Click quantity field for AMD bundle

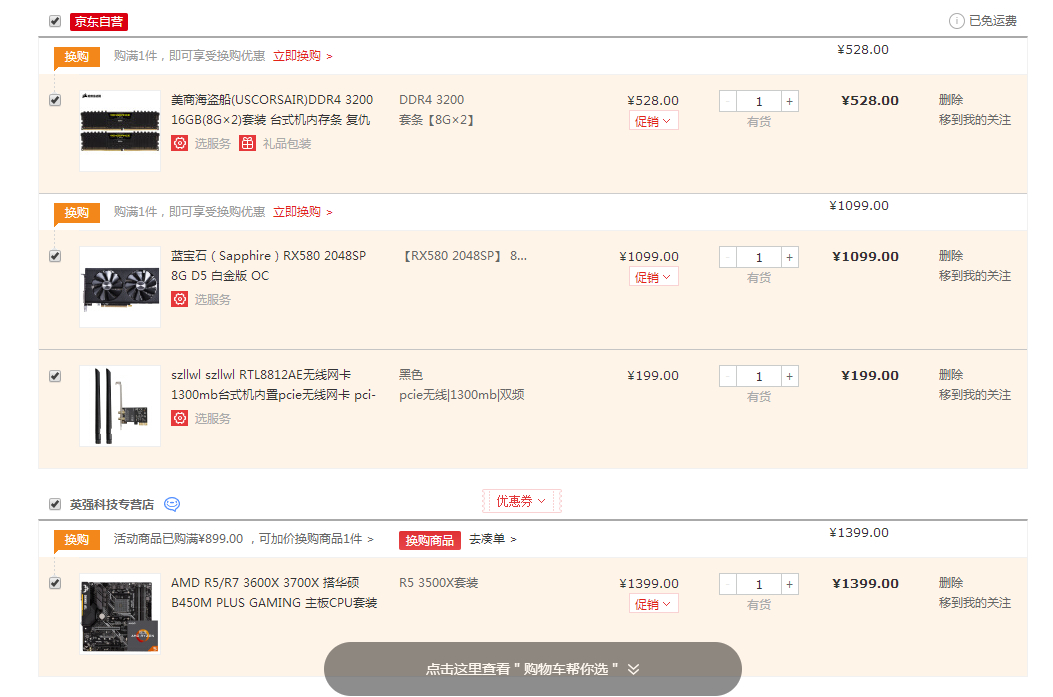[759, 584]
